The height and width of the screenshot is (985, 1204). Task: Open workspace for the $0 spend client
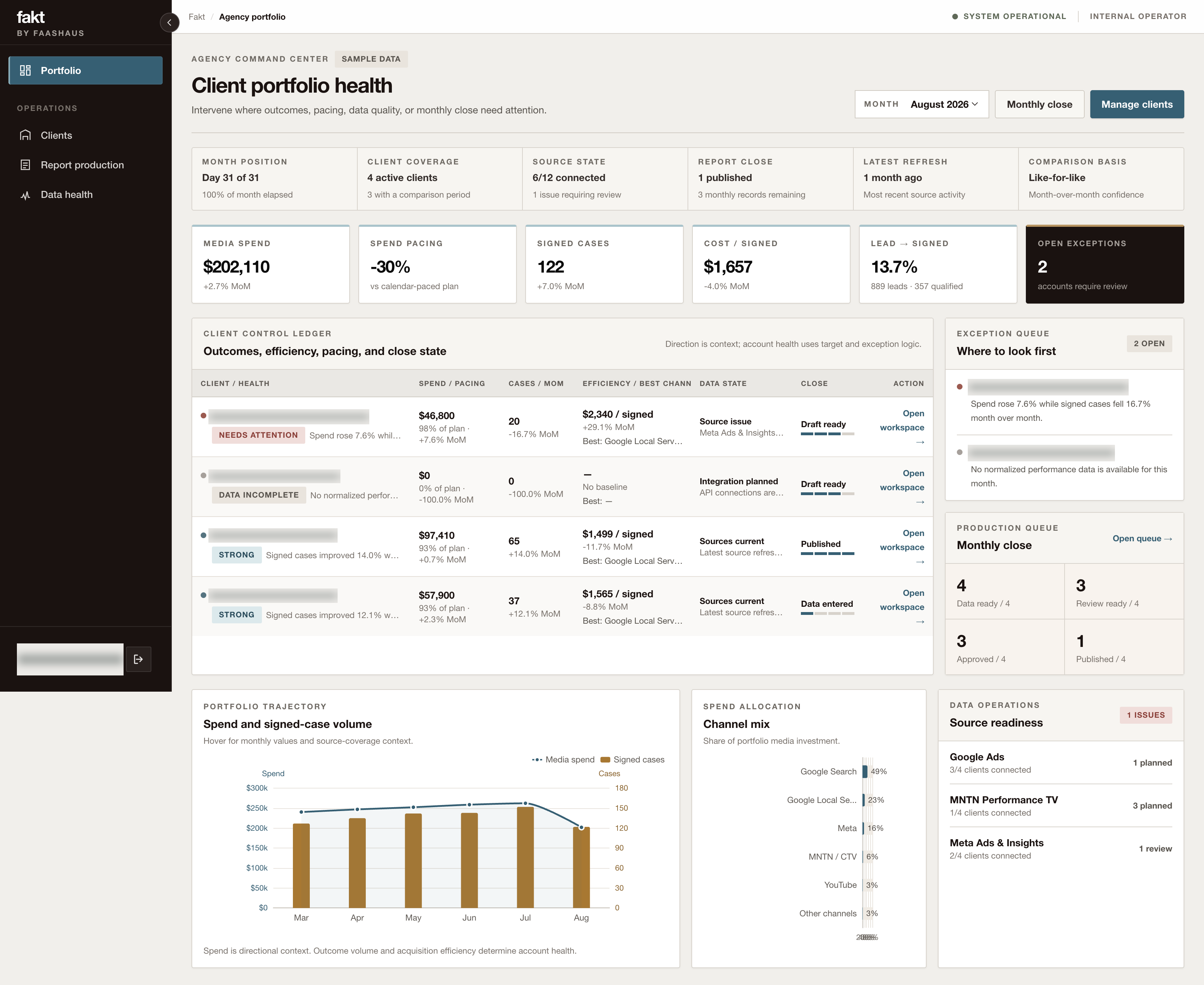[x=902, y=487]
